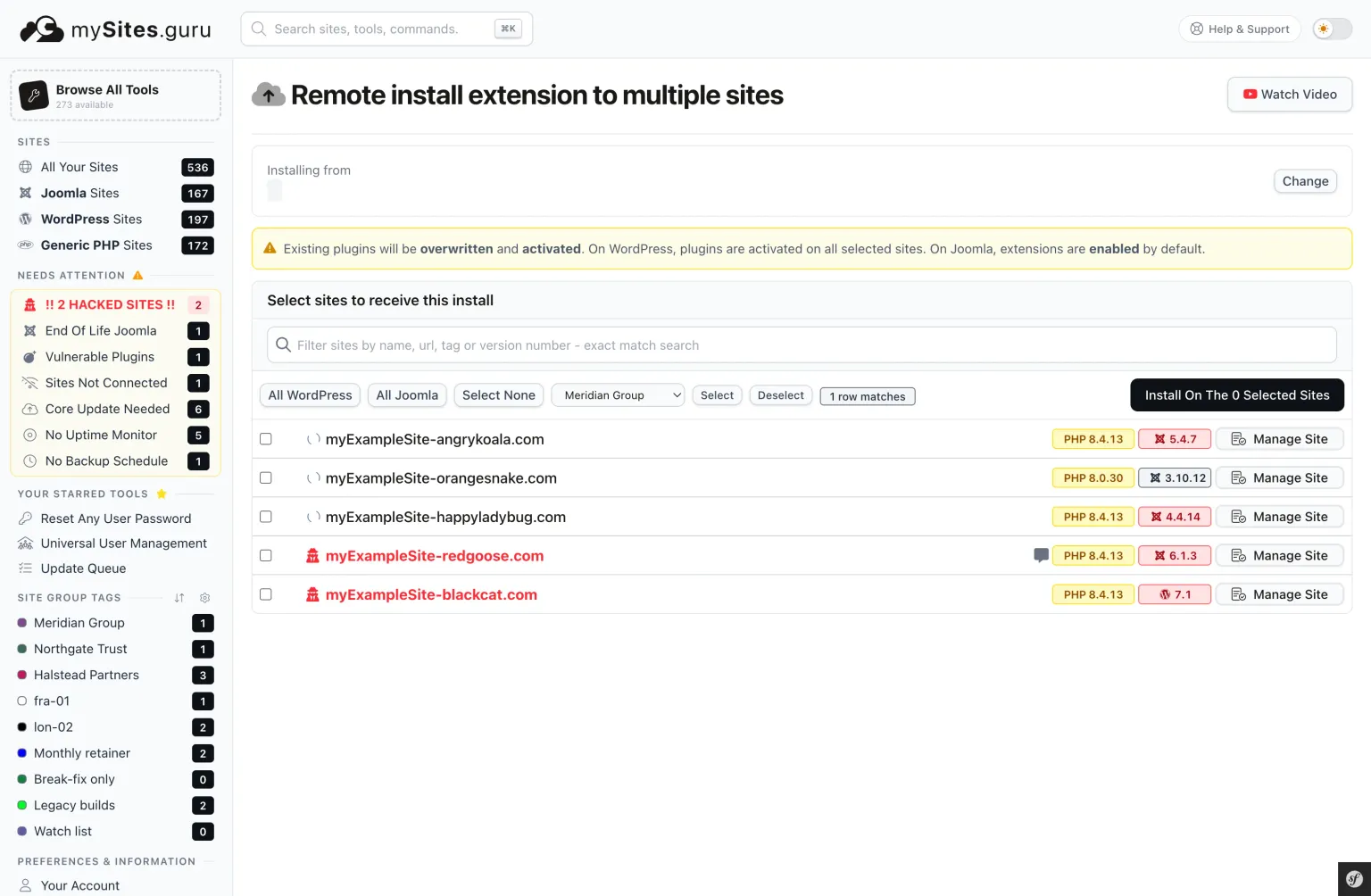This screenshot has width=1371, height=896.
Task: Click the hacked sites alert icon
Action: (x=29, y=304)
